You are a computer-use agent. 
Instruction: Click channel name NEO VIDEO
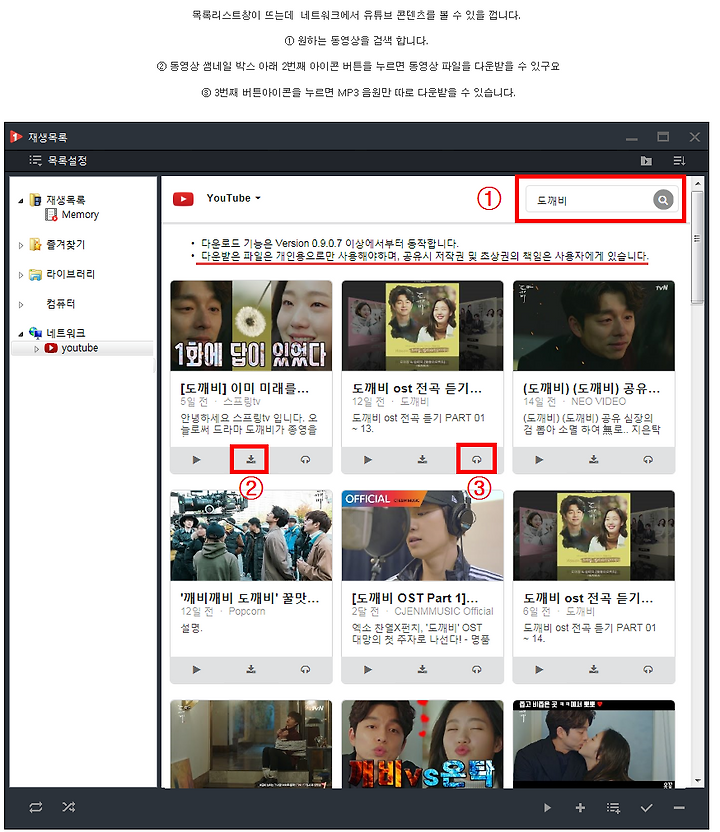pos(598,402)
